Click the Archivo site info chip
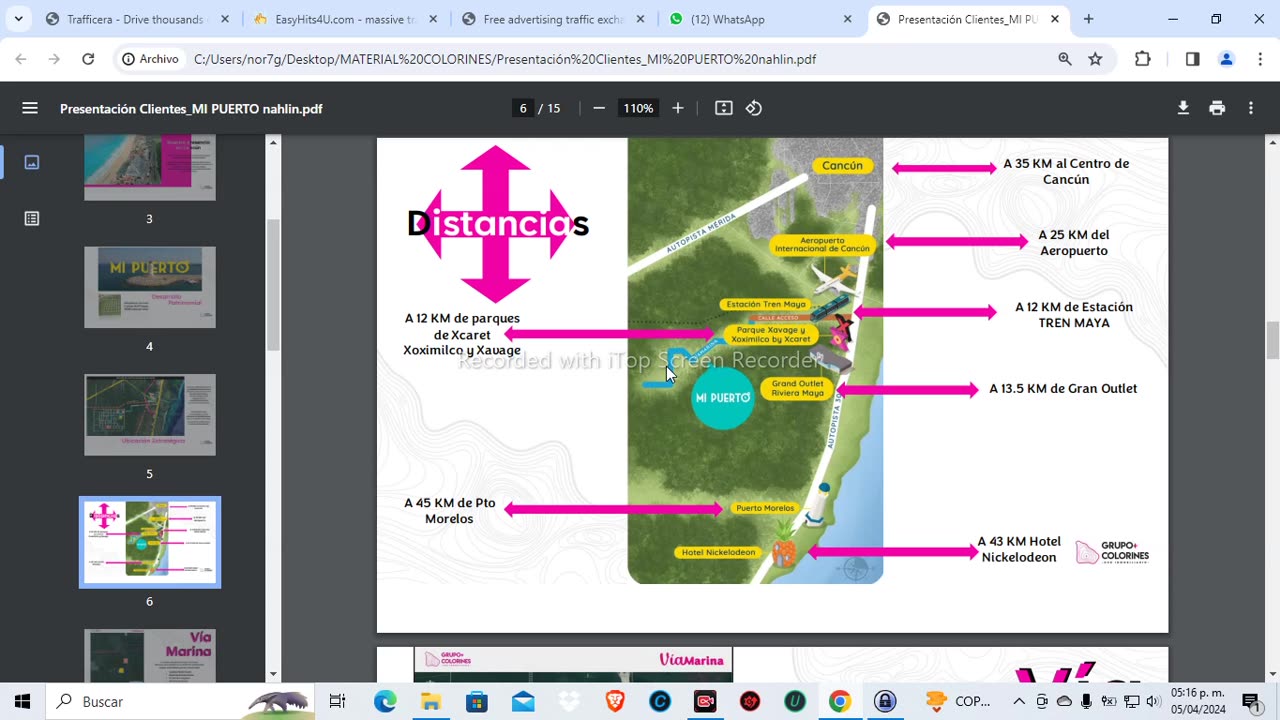The height and width of the screenshot is (720, 1280). pos(150,59)
